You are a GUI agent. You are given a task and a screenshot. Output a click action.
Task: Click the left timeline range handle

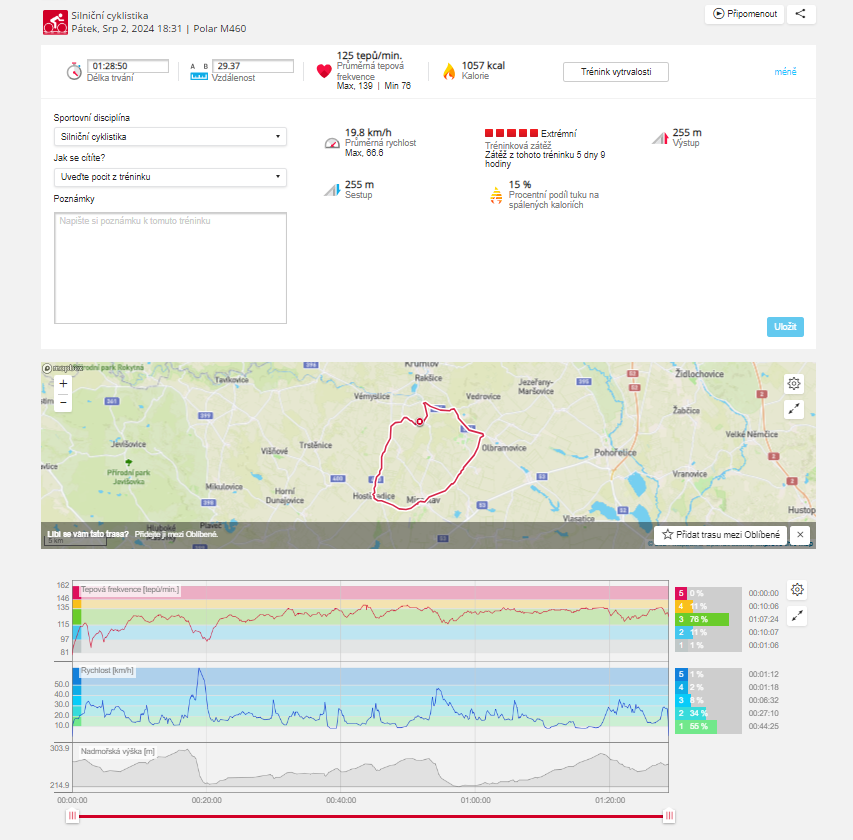point(72,816)
